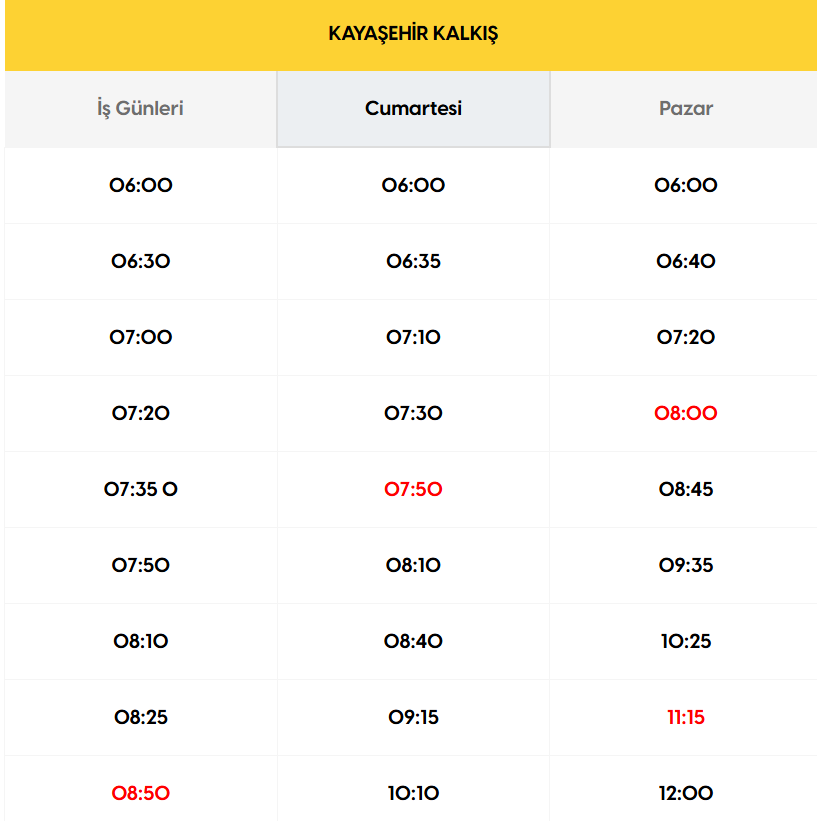817x821 pixels.
Task: Select the Cumartesi tab
Action: coord(413,109)
